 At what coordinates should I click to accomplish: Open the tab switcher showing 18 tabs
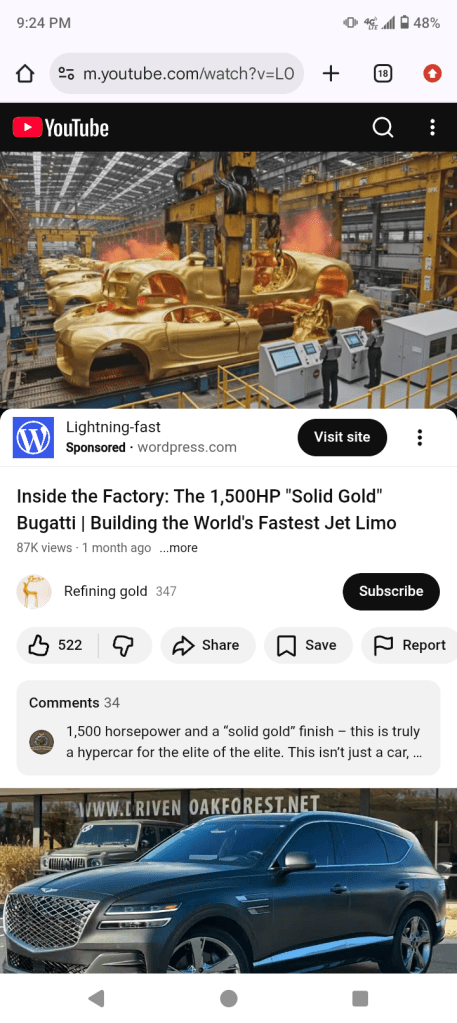pyautogui.click(x=383, y=74)
